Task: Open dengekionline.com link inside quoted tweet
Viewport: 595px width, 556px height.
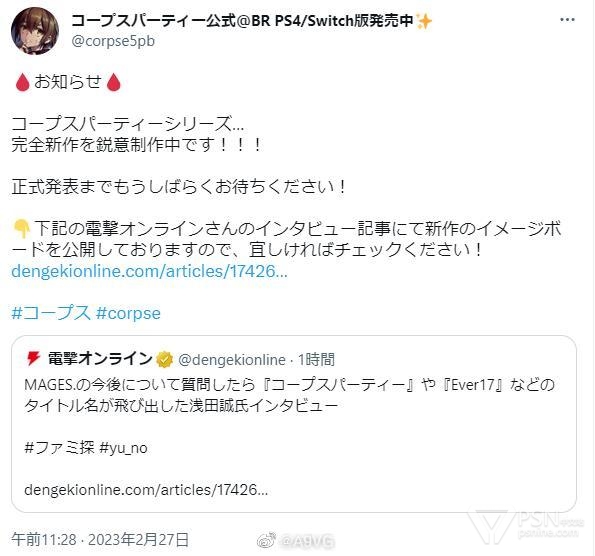Action: coord(146,490)
